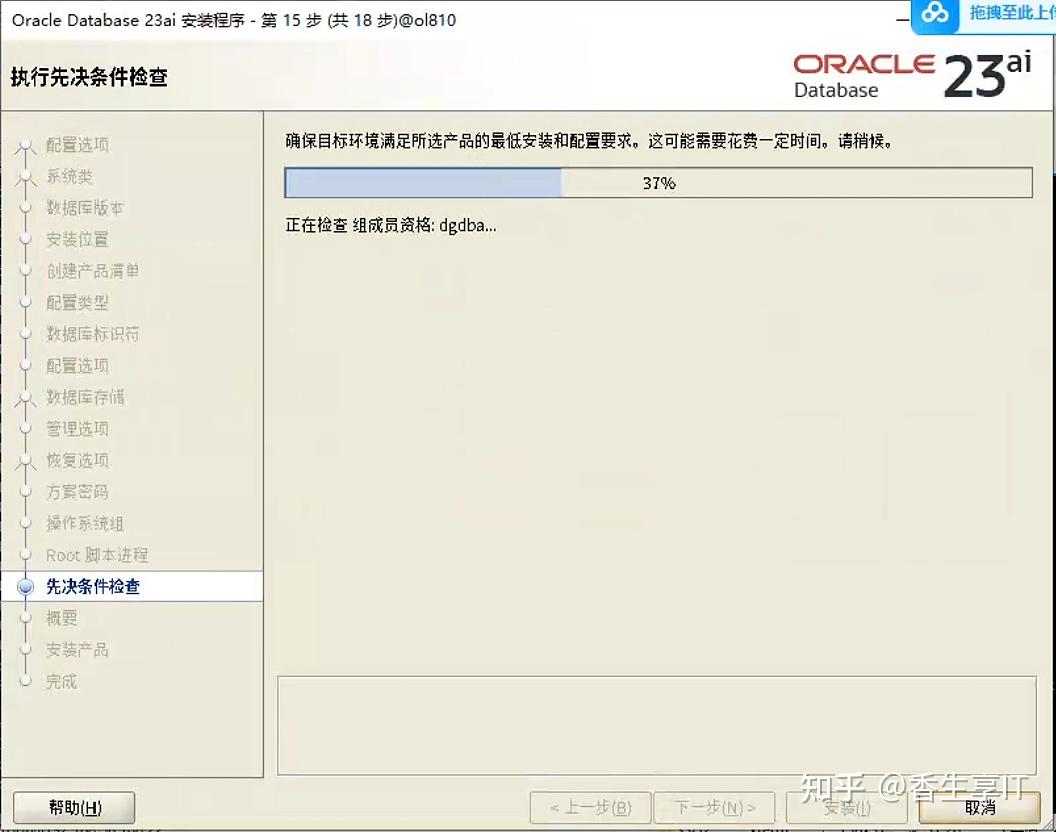Screen dimensions: 1056x832
Task: Select the 数据库版本 step indicator
Action: (x=25, y=208)
